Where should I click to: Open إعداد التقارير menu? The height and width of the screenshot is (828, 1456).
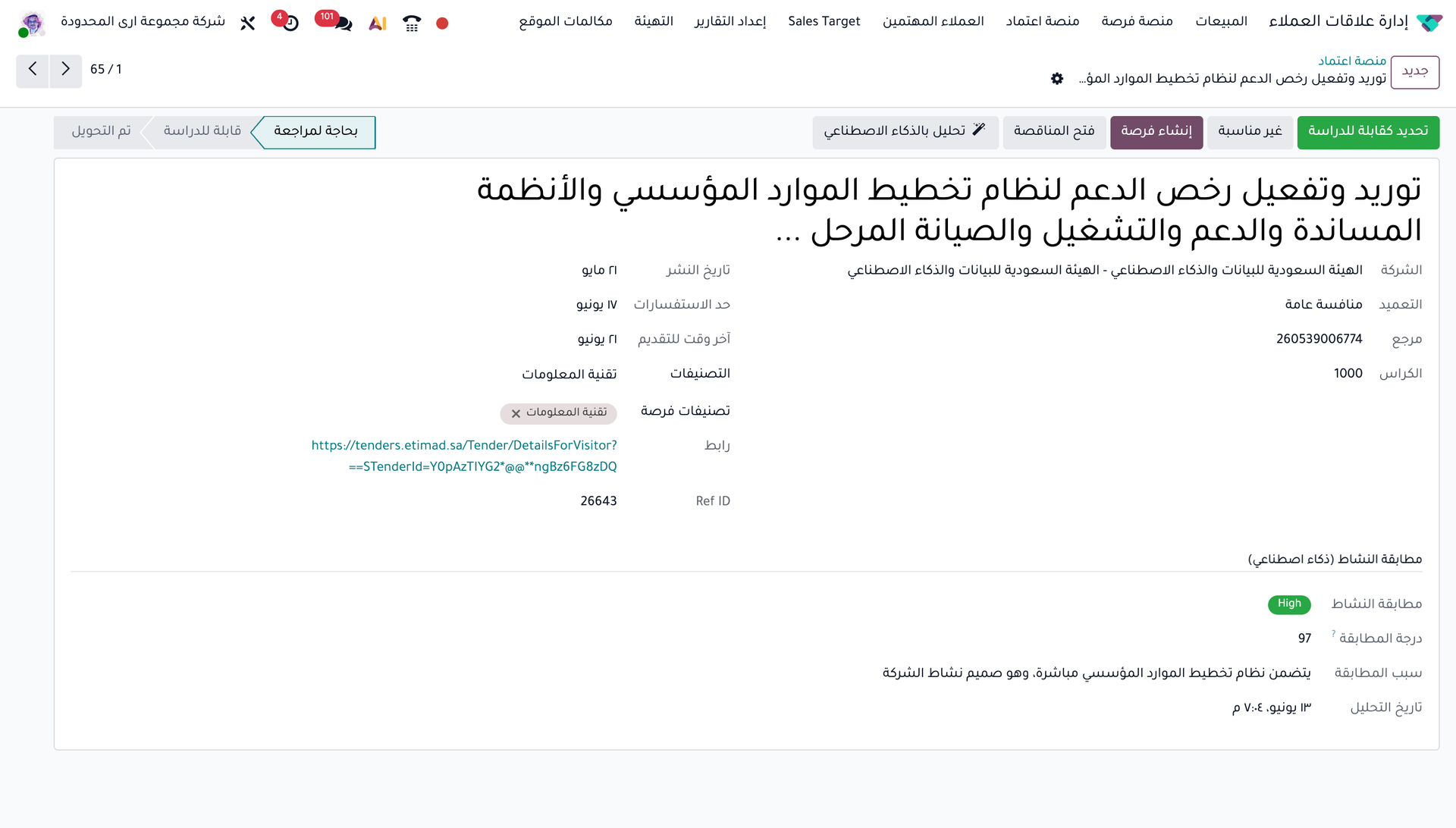(x=730, y=21)
